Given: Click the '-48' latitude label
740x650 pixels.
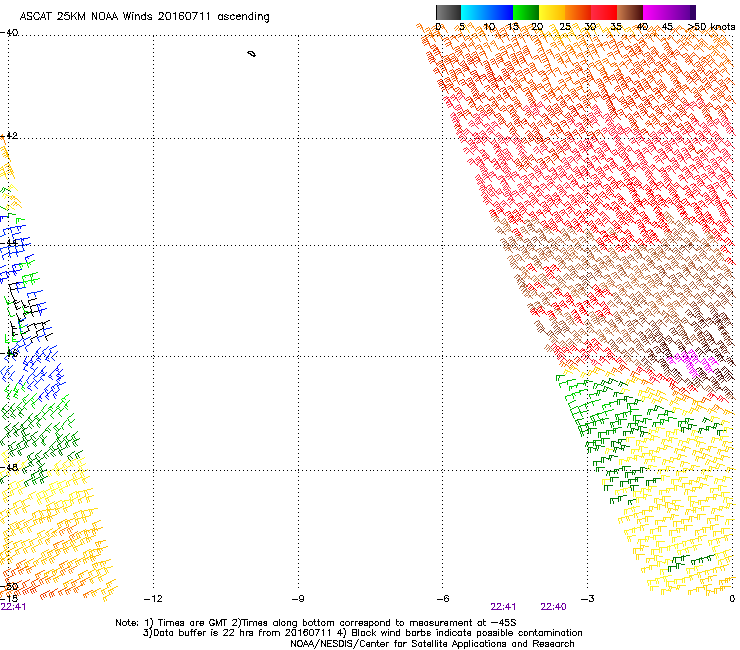Looking at the screenshot, I should (x=9, y=467).
